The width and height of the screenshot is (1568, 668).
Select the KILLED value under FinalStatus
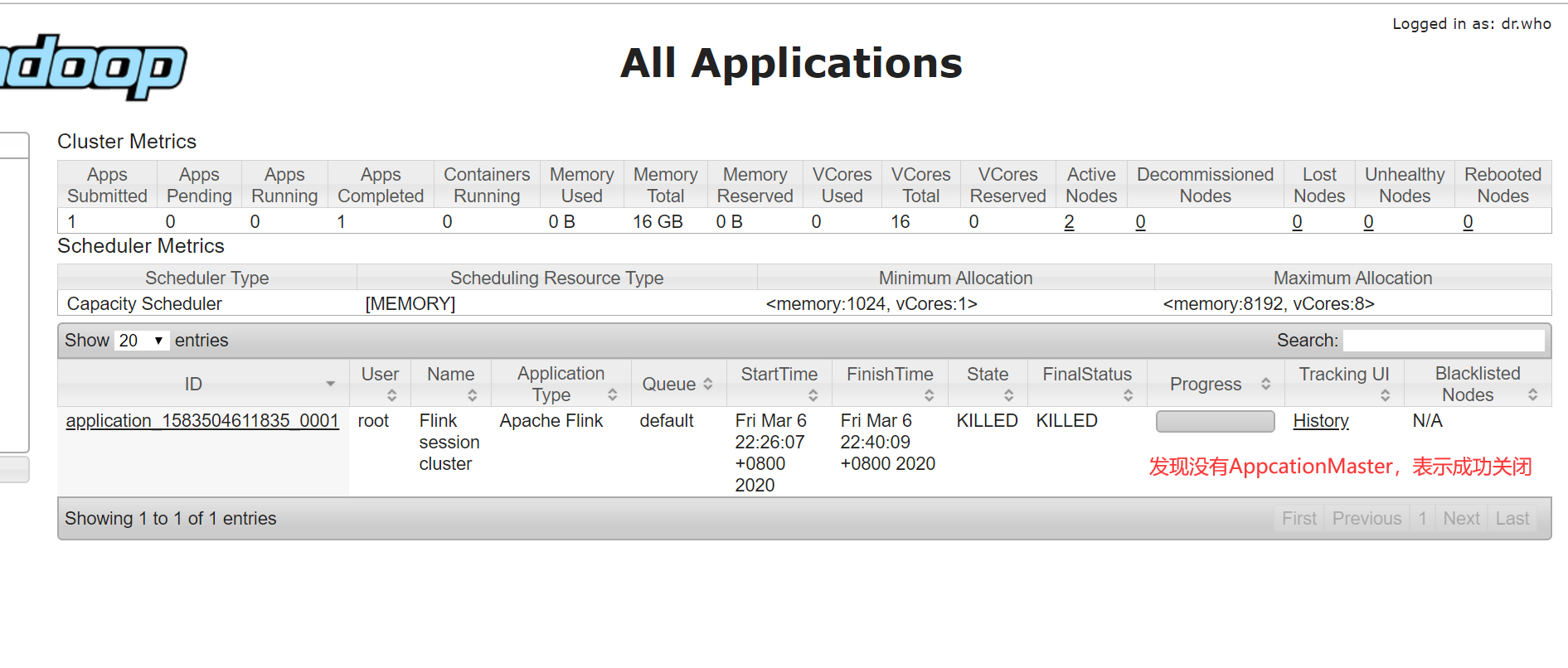coord(1066,421)
